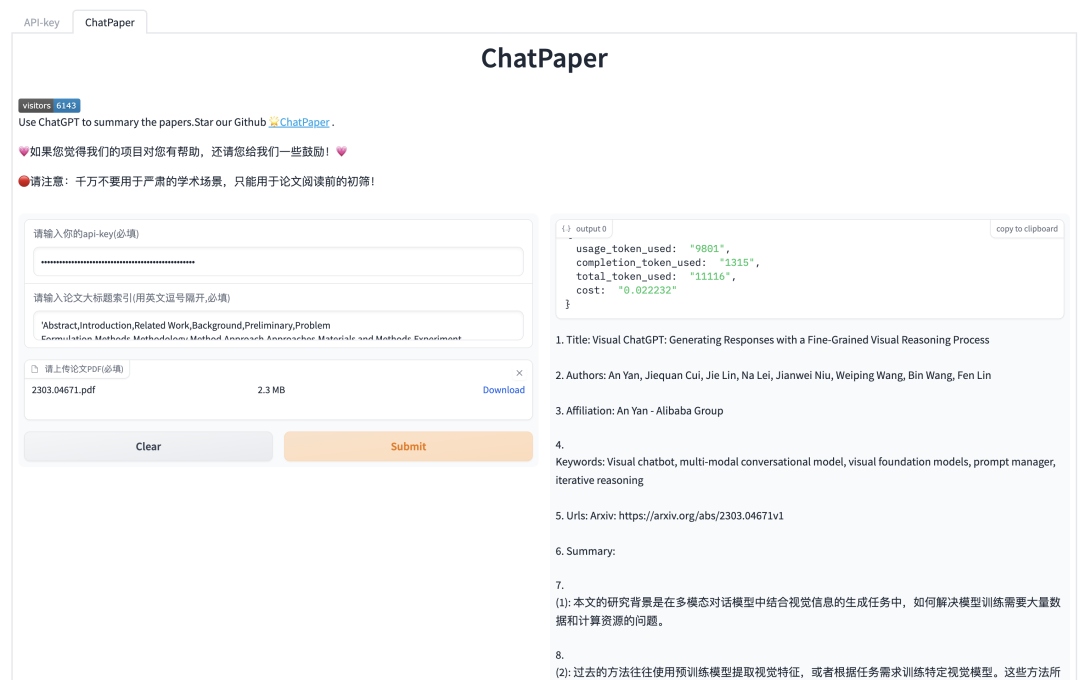Viewport: 1080px width, 680px height.
Task: Download the 2303.04671.pdf file
Action: [x=503, y=390]
